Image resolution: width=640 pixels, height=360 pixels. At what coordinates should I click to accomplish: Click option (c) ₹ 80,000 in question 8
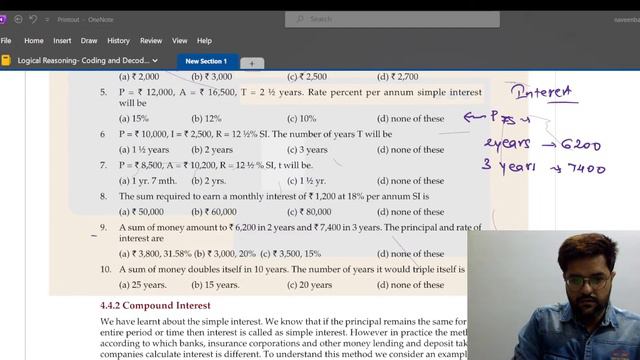(x=309, y=212)
